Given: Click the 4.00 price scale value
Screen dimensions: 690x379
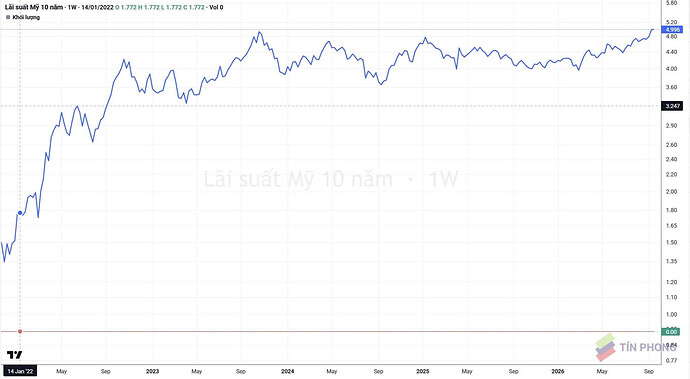Looking at the screenshot, I should [672, 69].
